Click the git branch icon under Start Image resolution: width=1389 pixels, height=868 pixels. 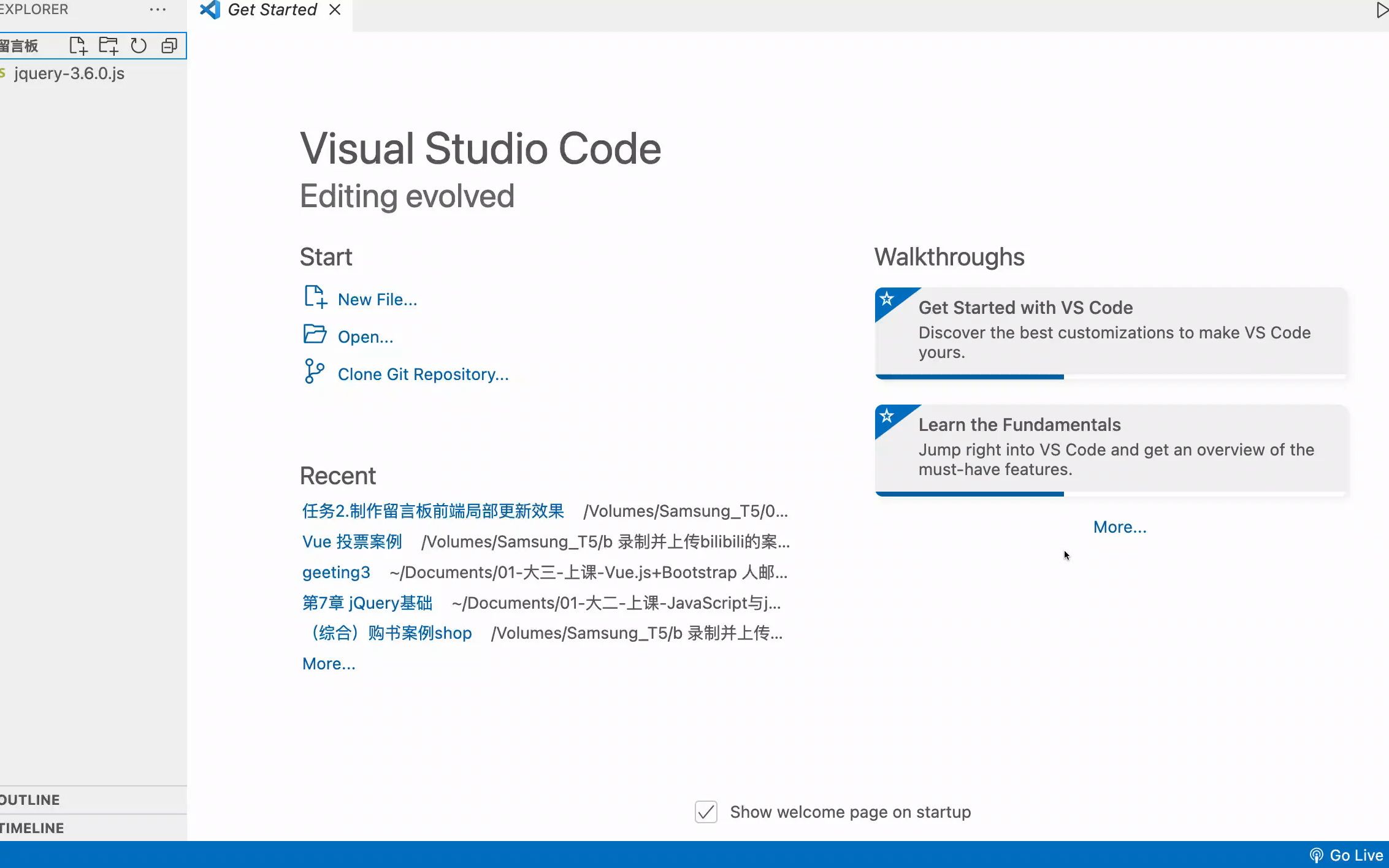[314, 371]
